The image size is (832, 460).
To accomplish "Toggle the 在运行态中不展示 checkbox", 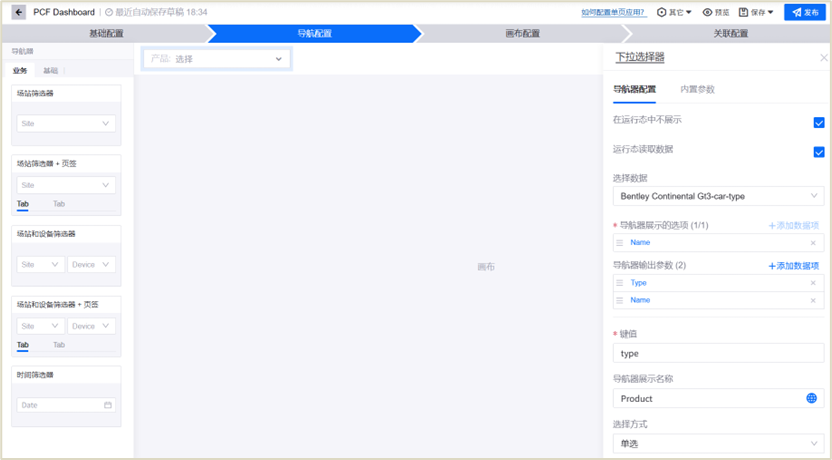I will point(818,122).
